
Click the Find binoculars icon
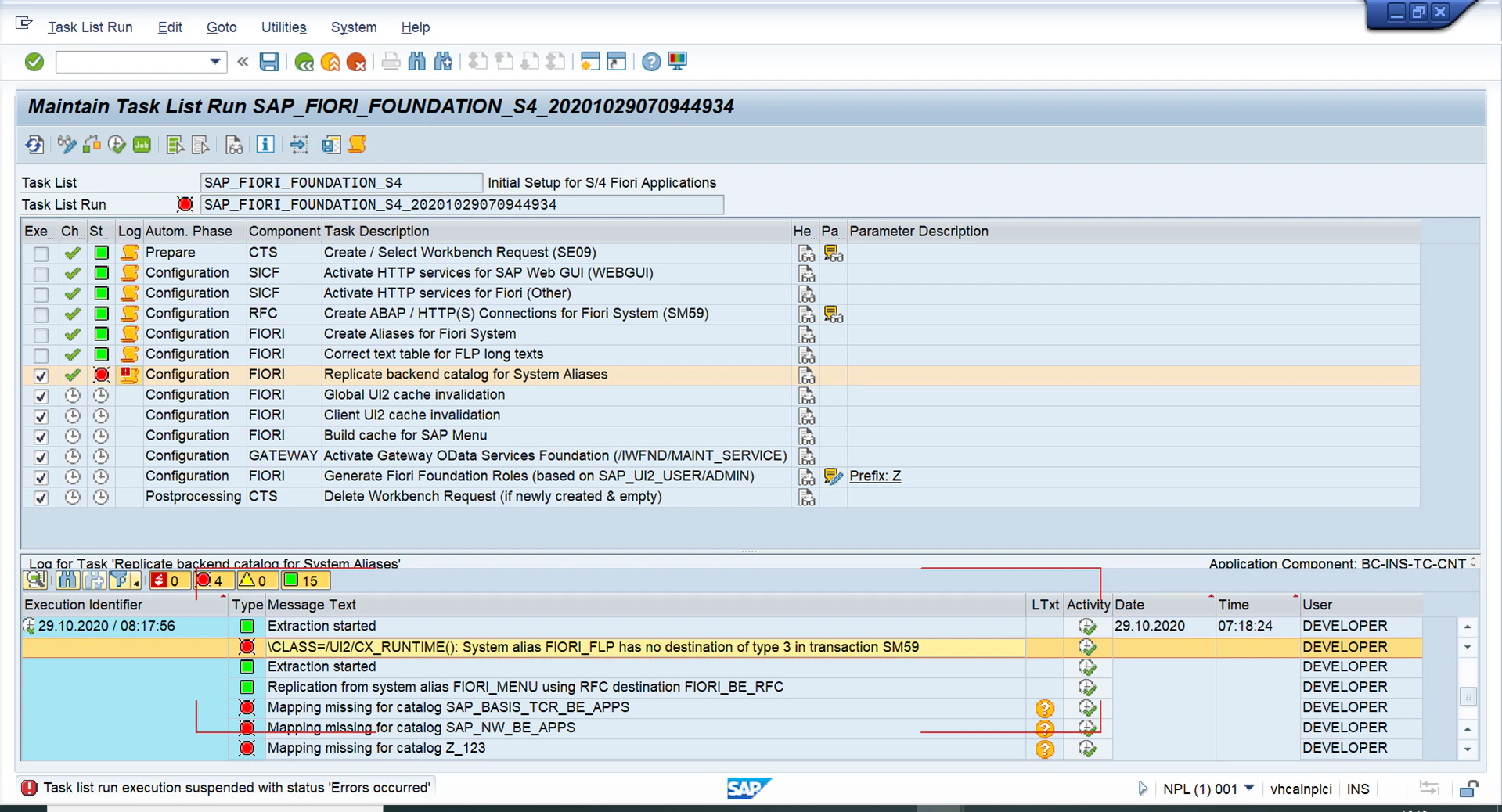[x=417, y=62]
